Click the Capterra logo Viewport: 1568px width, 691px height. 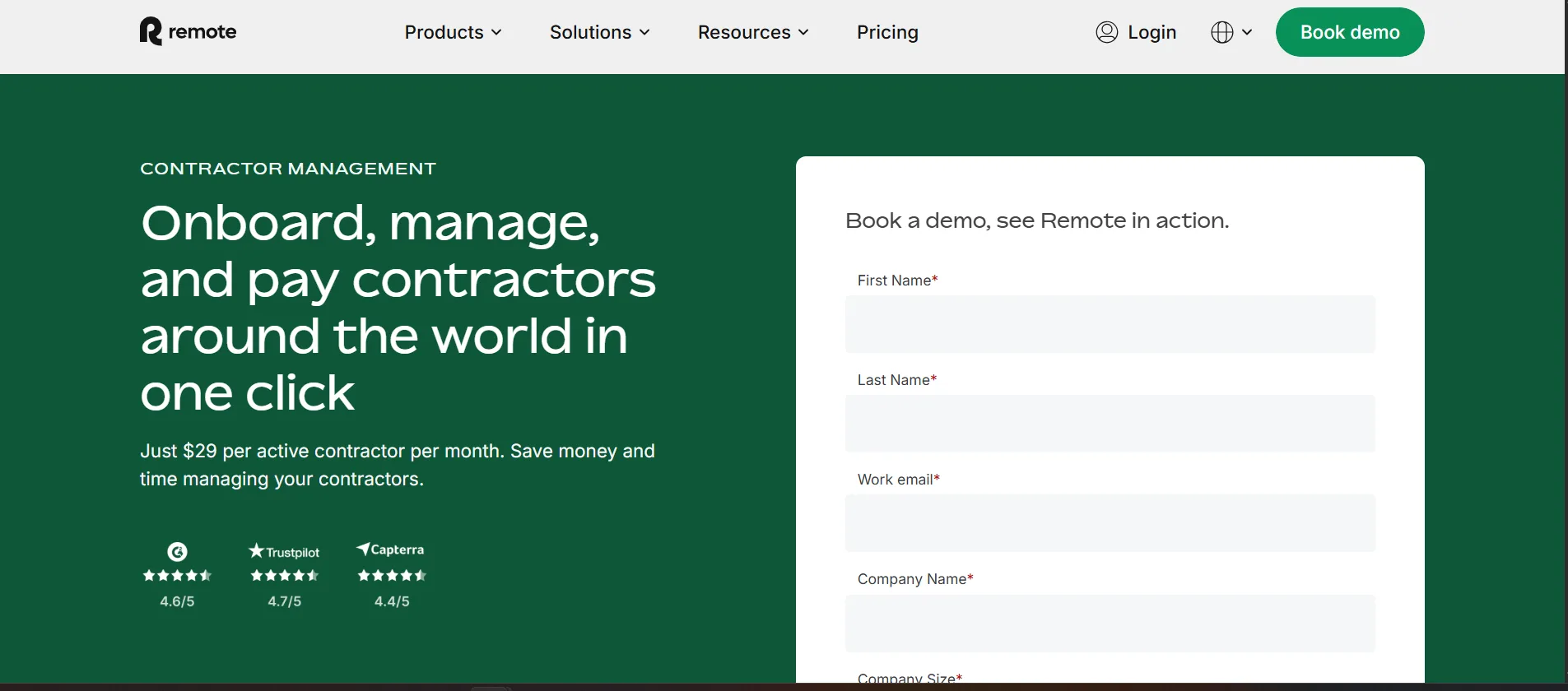click(390, 550)
